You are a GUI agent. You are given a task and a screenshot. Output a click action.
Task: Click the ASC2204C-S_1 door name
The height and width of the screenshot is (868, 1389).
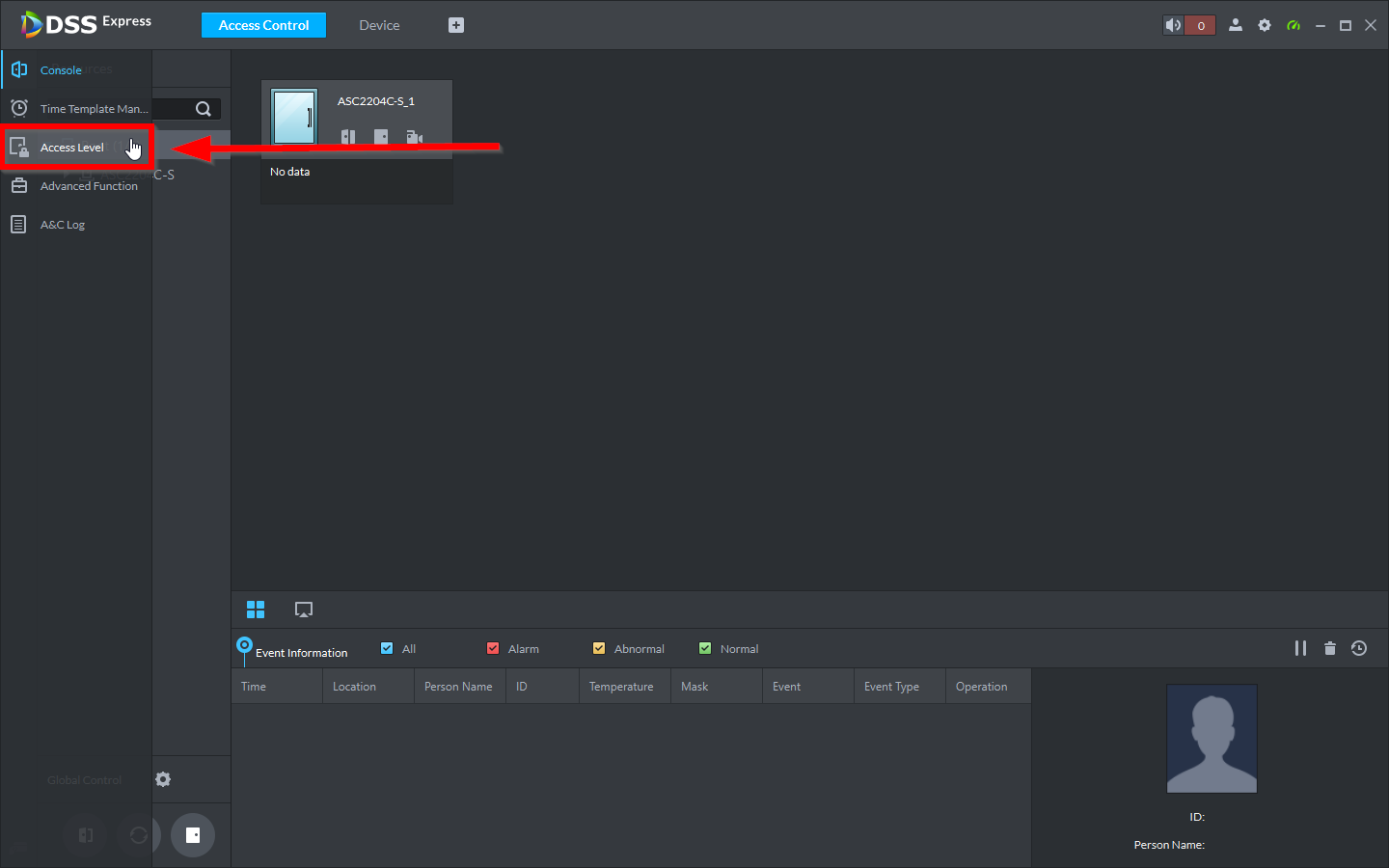point(376,101)
